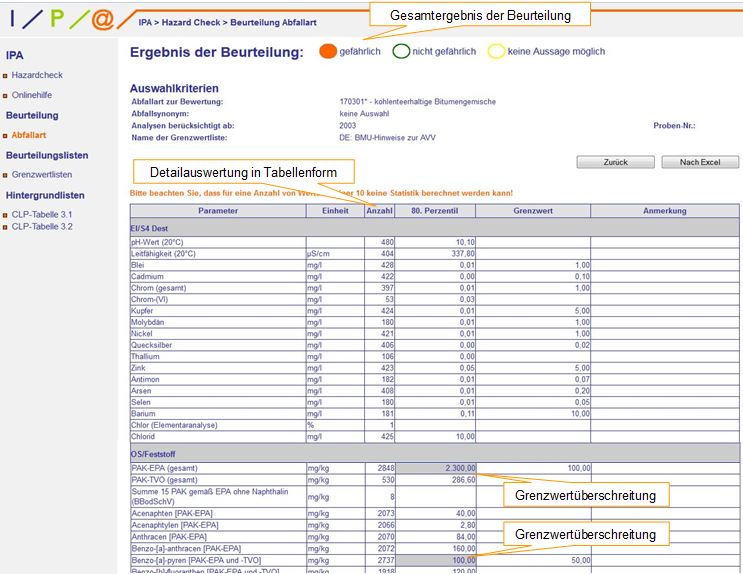Select the 'Quecksilber' row
Image resolution: width=743 pixels, height=574 pixels.
coord(435,345)
